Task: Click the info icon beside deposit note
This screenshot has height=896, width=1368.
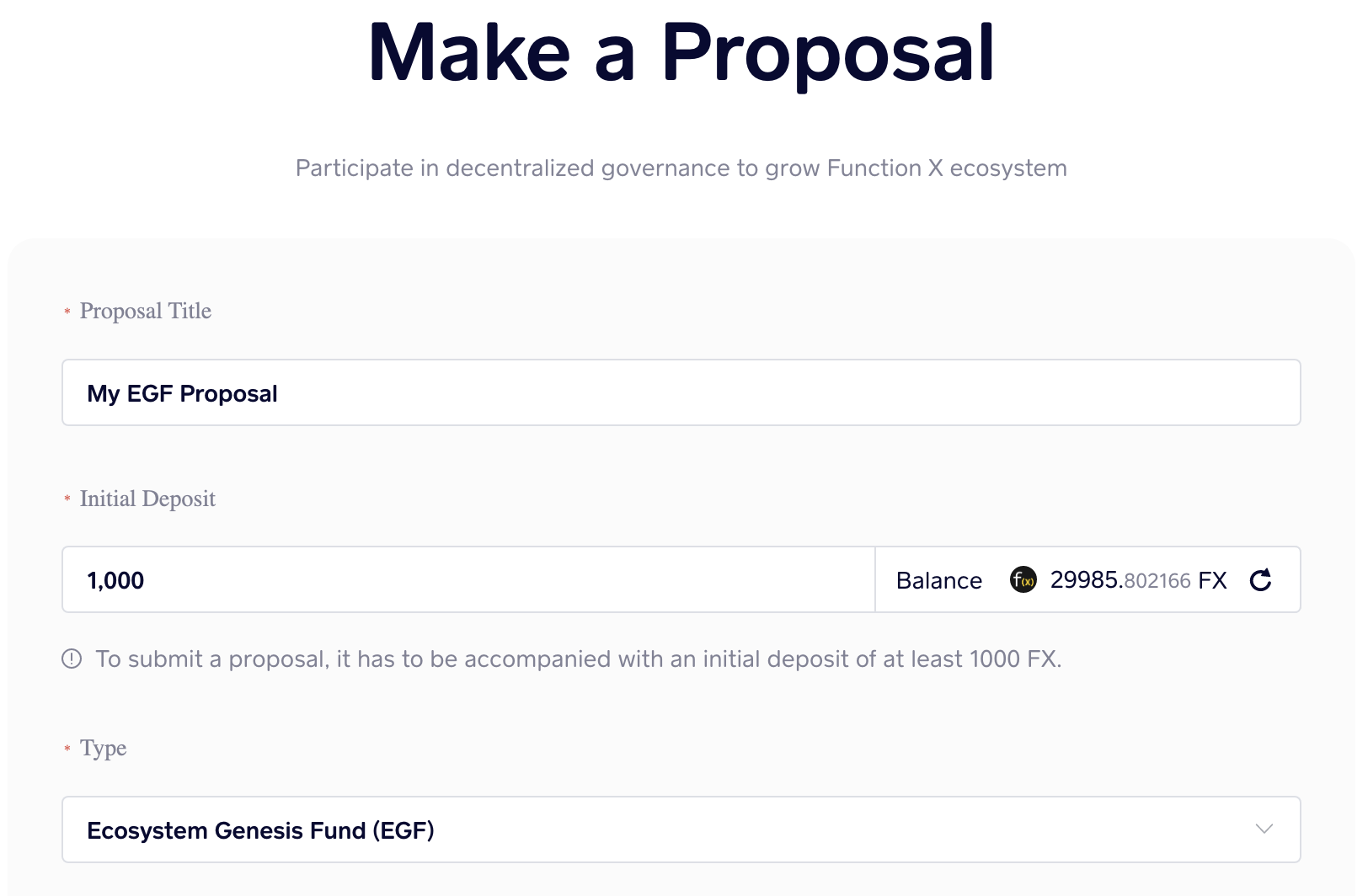Action: [72, 659]
